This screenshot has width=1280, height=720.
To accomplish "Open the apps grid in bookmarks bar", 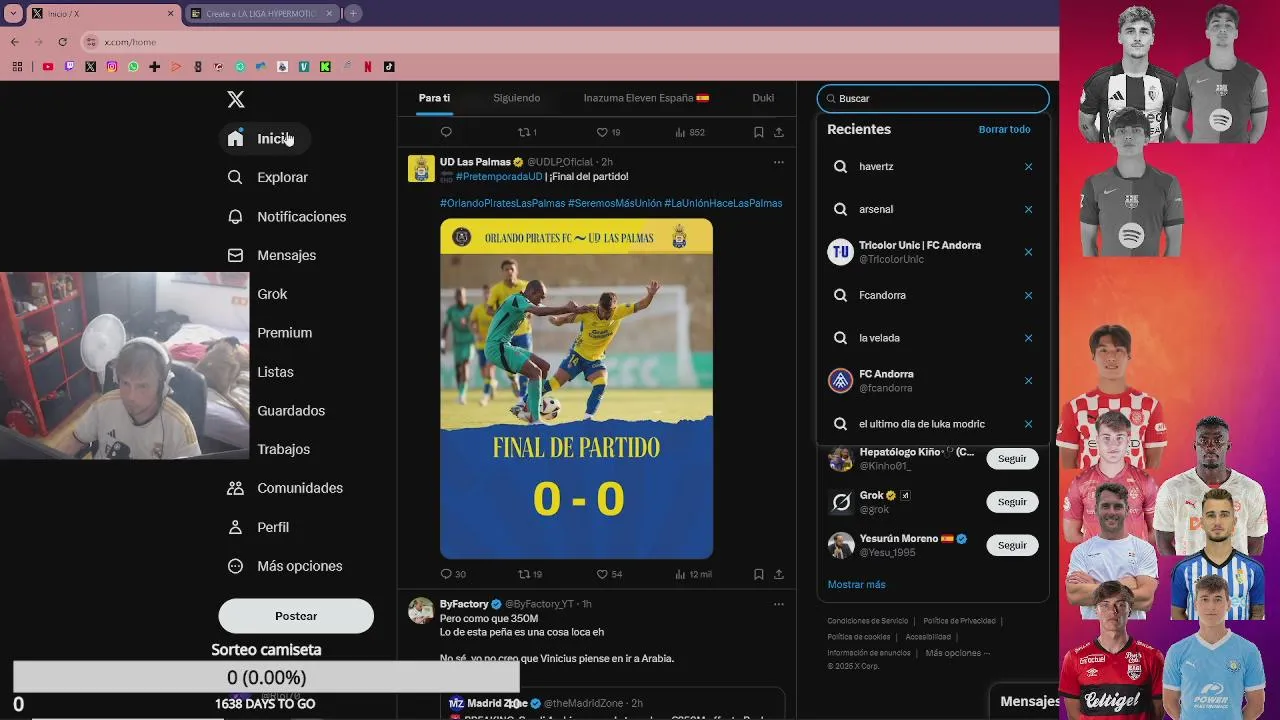I will pyautogui.click(x=17, y=67).
